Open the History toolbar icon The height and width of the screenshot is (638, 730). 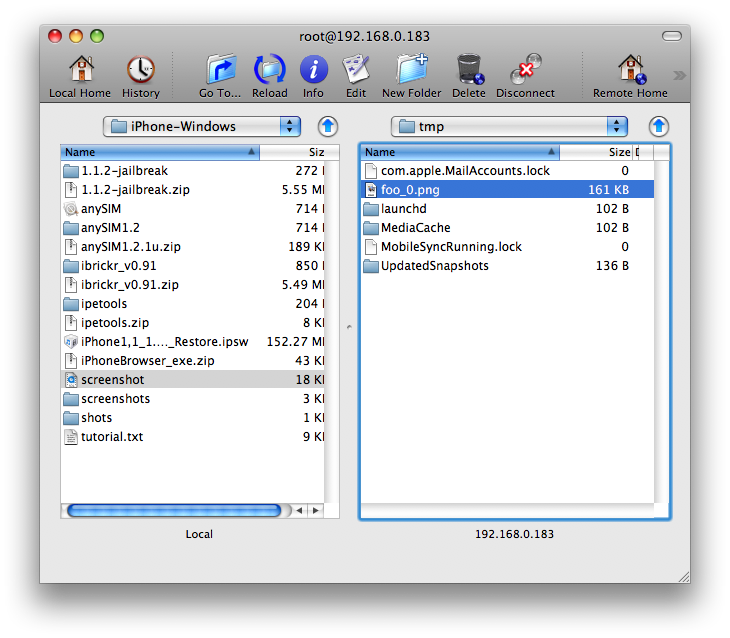pos(140,70)
